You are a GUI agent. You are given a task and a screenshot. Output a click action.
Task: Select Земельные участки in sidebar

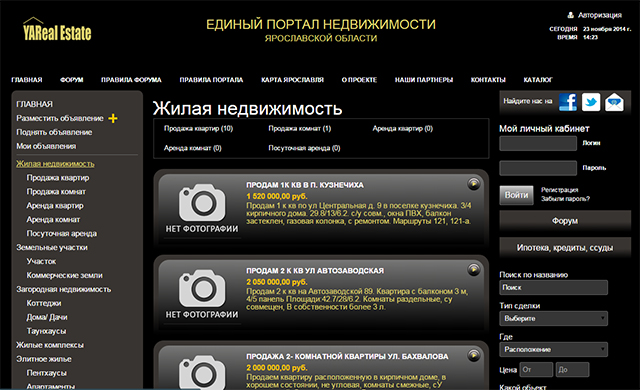[52, 248]
